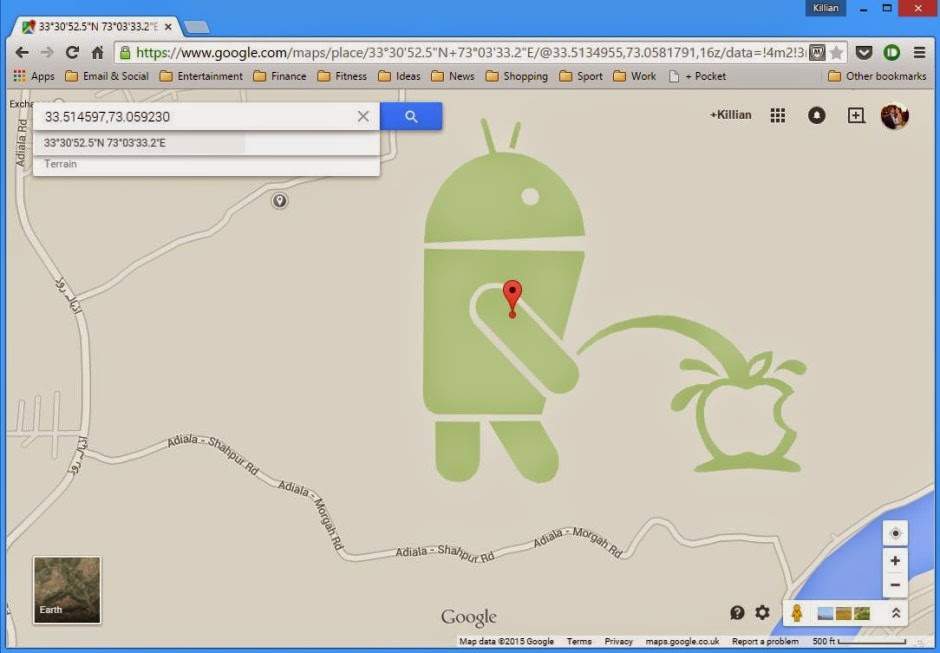Click the browser Forward arrow
Viewport: 940px width, 653px height.
47,53
